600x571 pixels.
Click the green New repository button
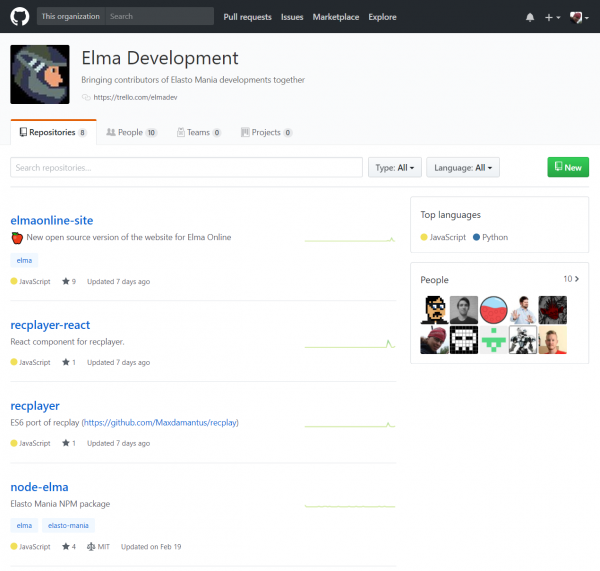click(x=568, y=168)
